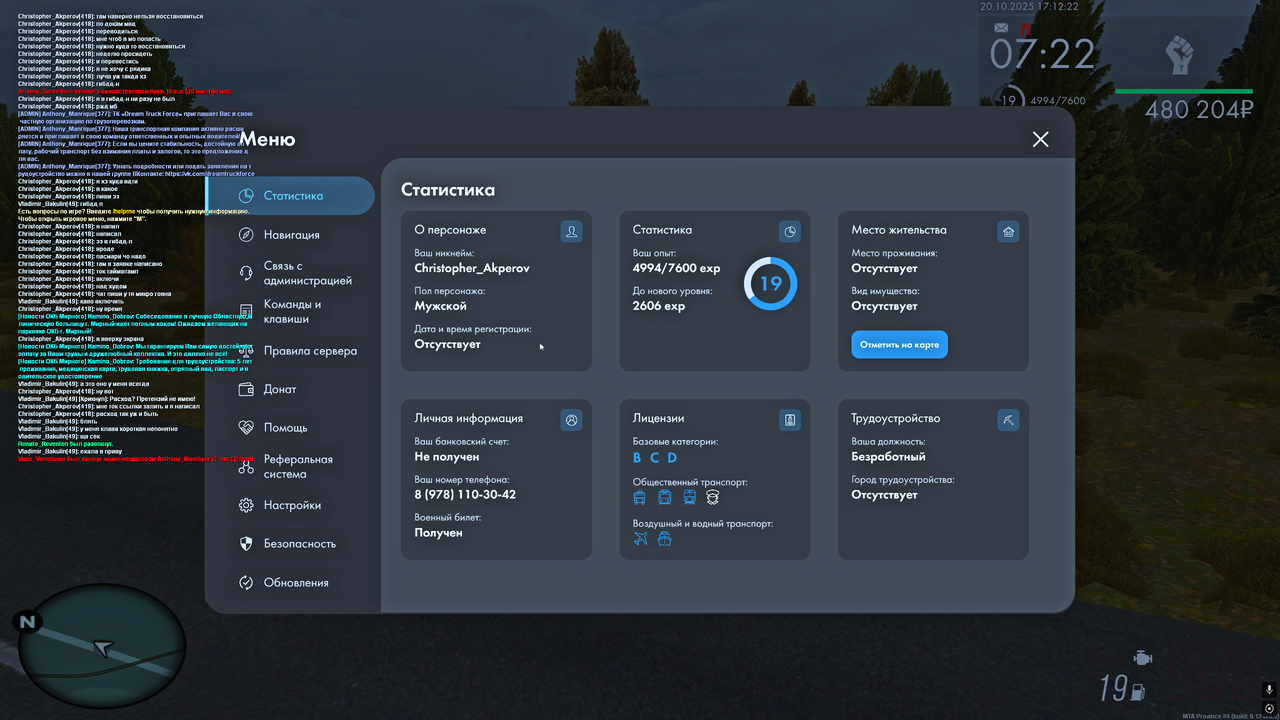Click the Статистика pie-chart sidebar icon
This screenshot has height=720, width=1280.
point(246,196)
